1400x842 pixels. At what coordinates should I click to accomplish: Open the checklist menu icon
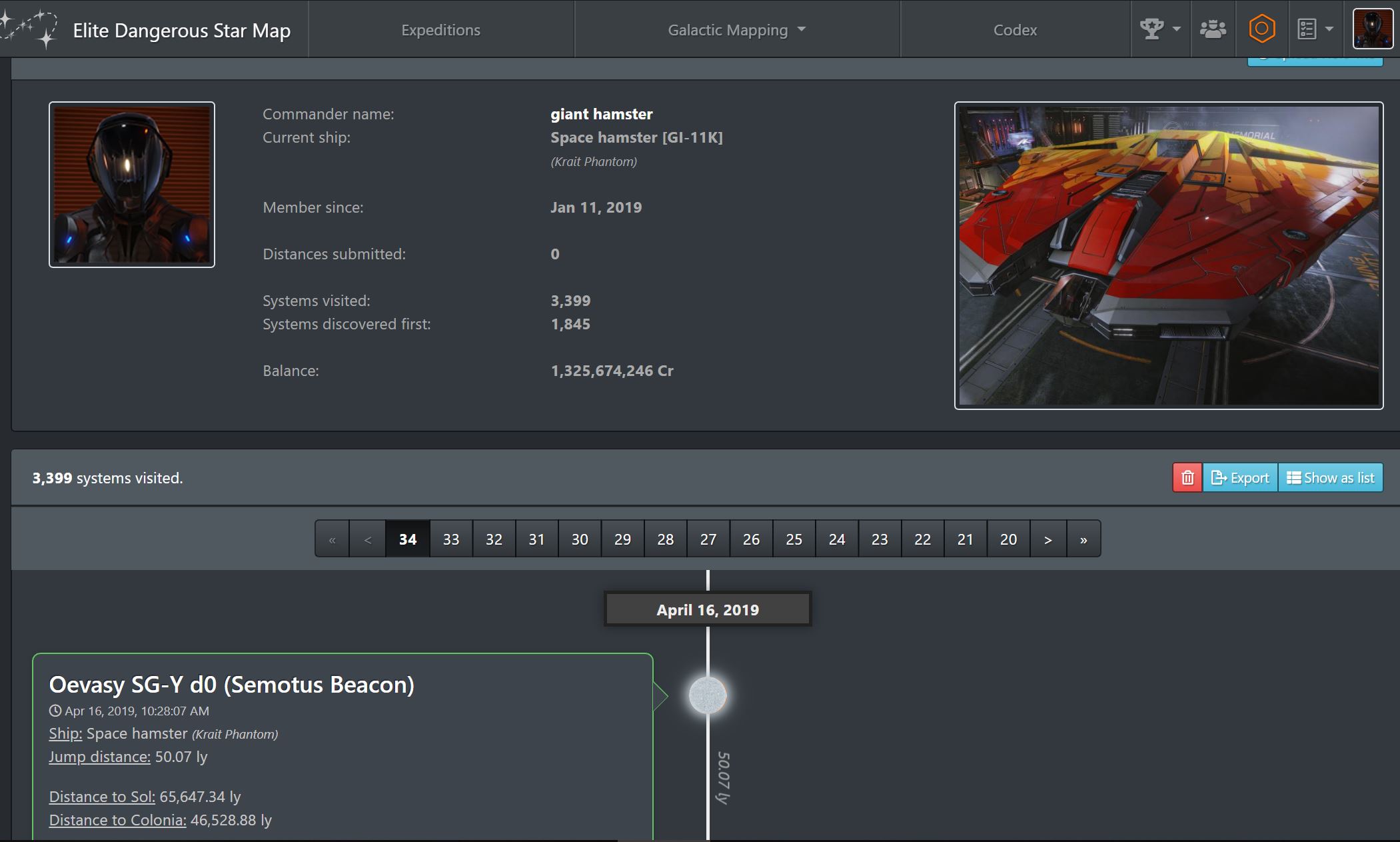[x=1307, y=29]
